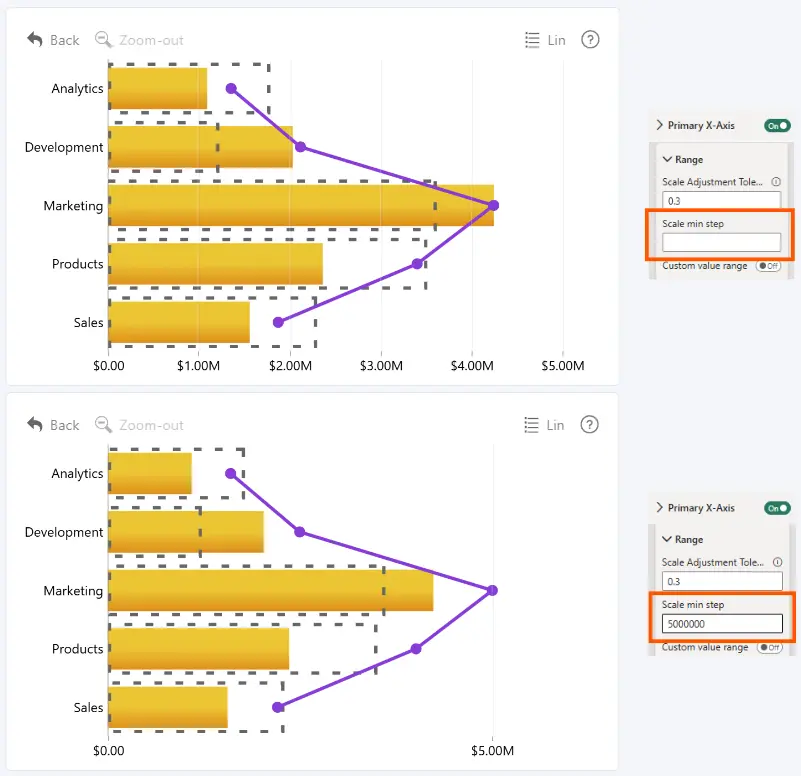Image resolution: width=801 pixels, height=776 pixels.
Task: Click the Marketing category label in lower chart
Action: tap(73, 591)
